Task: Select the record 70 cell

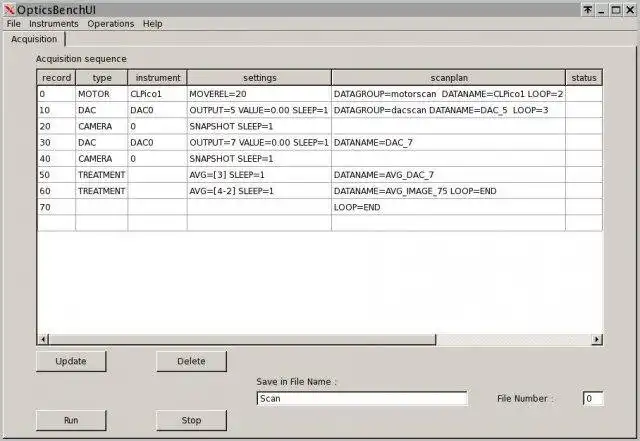Action: coord(56,207)
